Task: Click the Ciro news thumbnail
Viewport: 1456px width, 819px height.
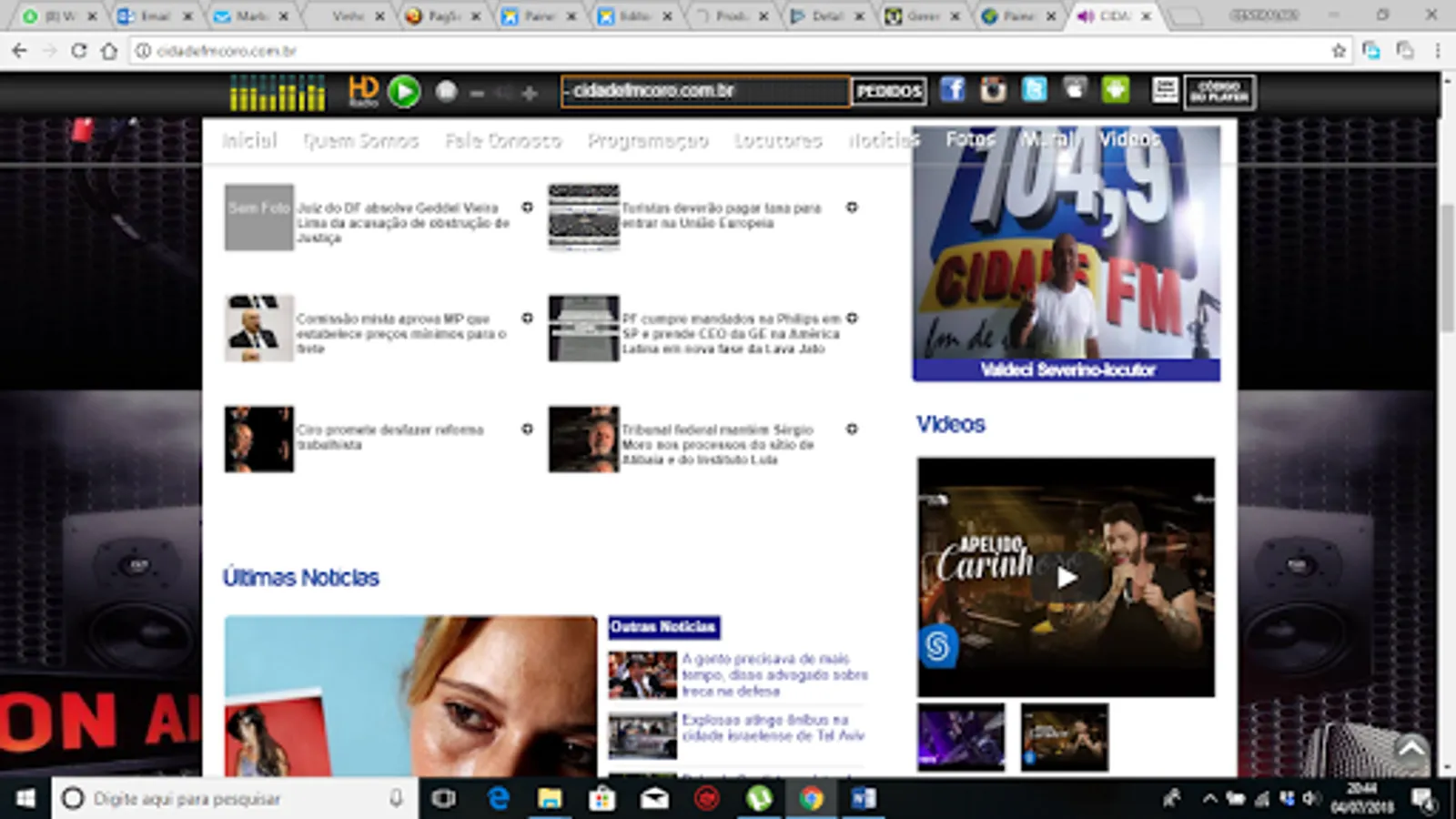Action: [x=259, y=440]
